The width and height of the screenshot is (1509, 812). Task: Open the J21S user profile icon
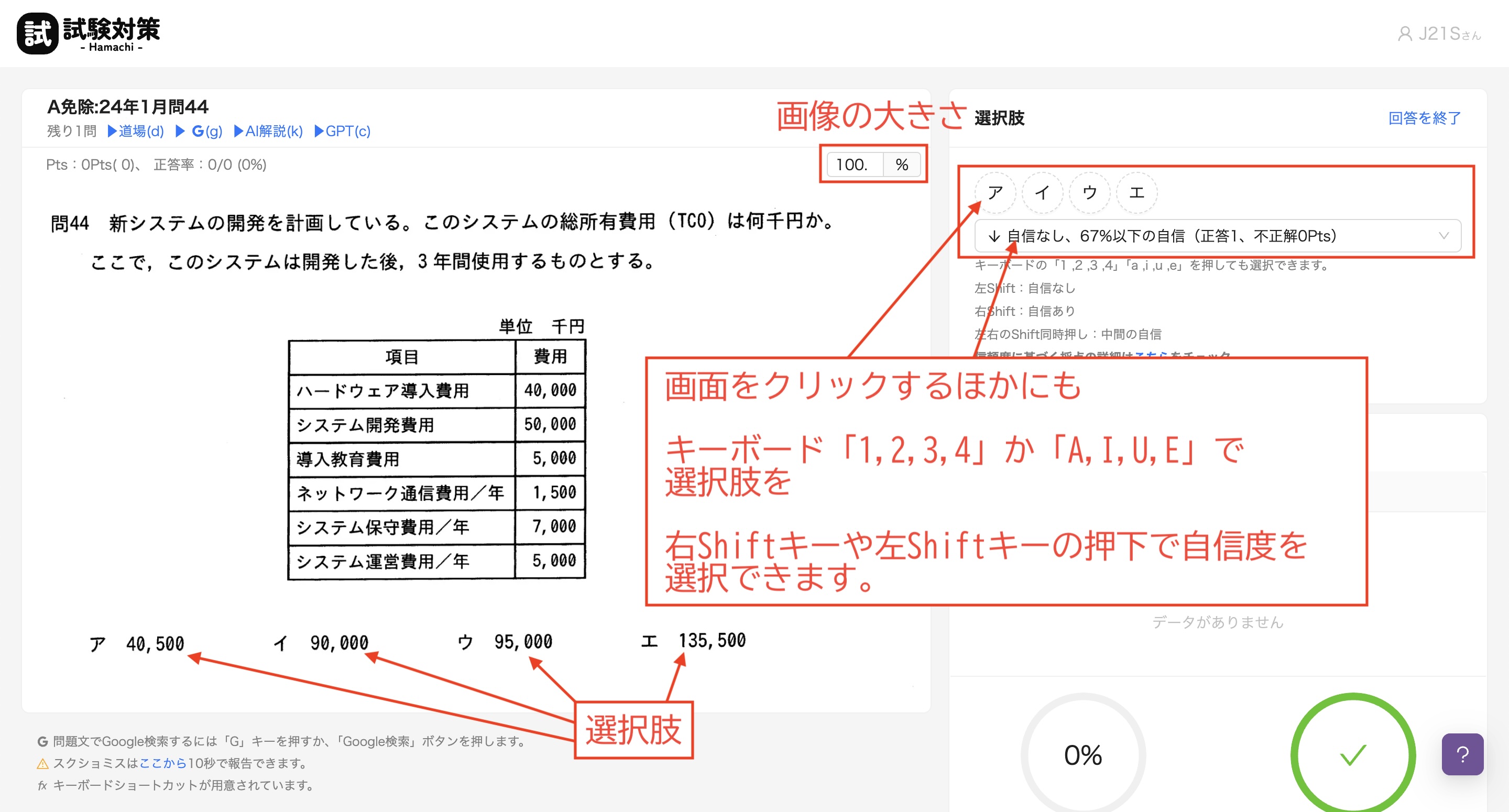point(1404,34)
